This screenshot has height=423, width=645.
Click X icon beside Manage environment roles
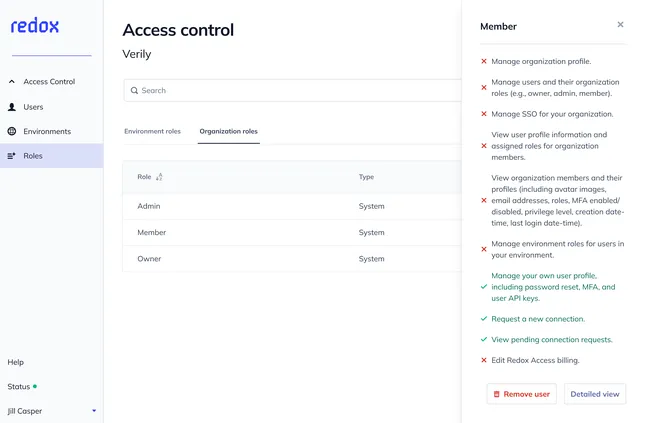pos(484,249)
